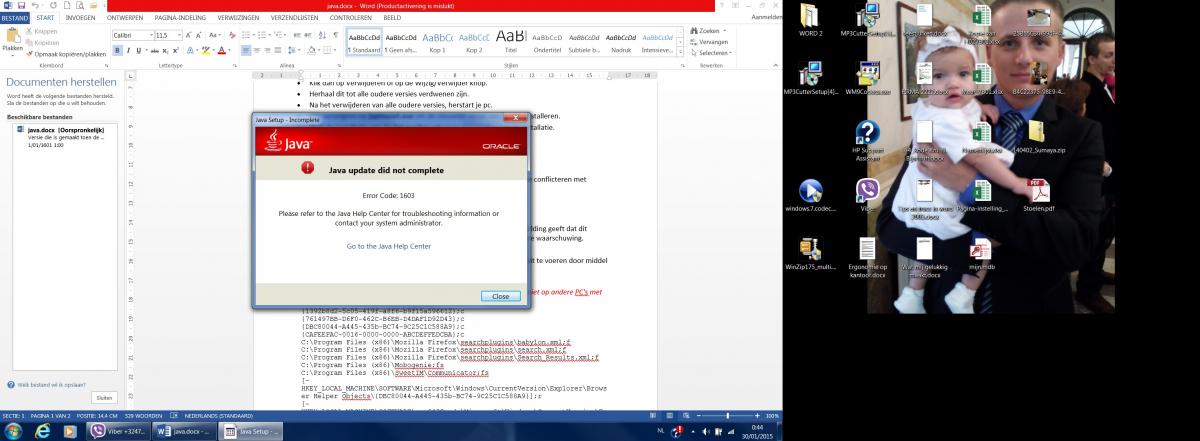Click the multilevel list icon
The width and height of the screenshot is (1200, 441).
[277, 35]
